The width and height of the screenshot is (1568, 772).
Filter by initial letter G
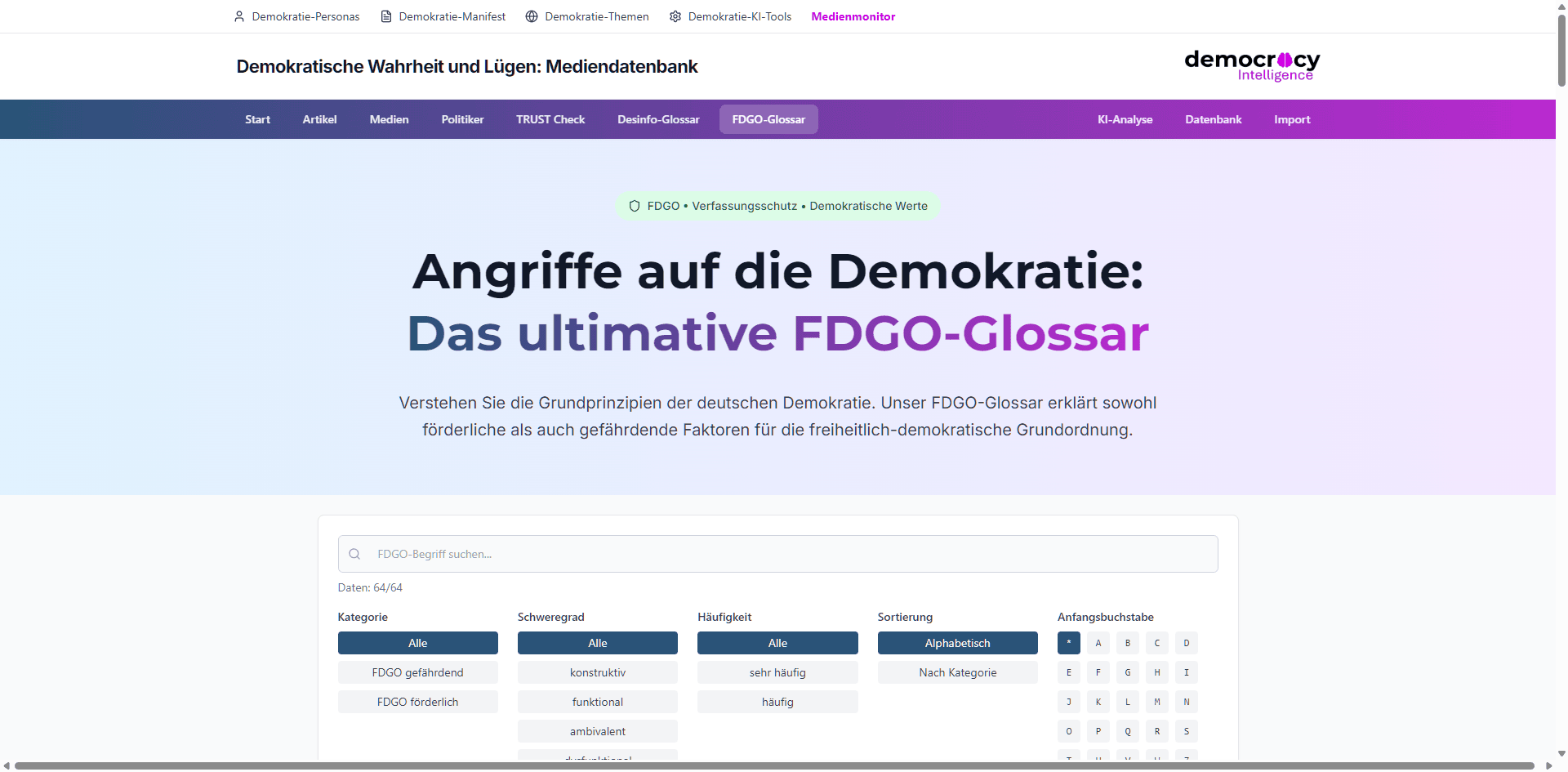click(1128, 672)
